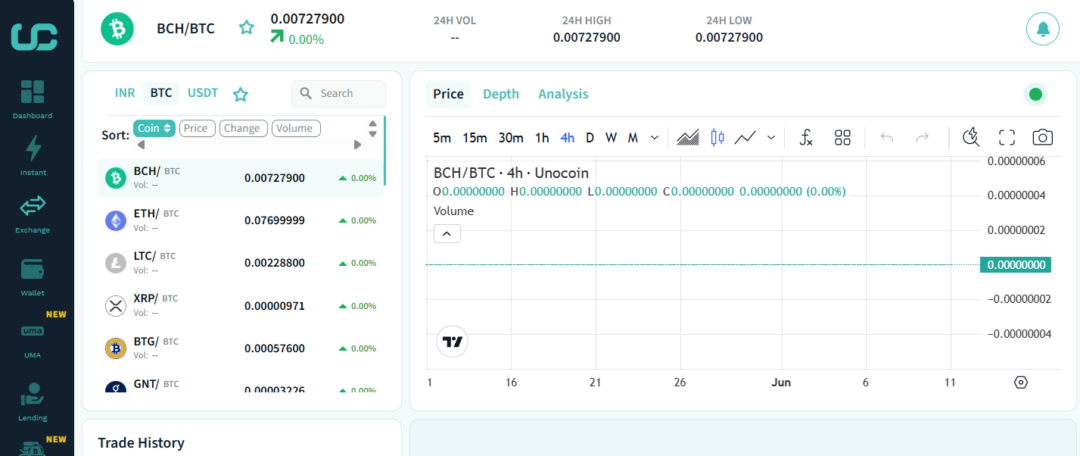
Task: Click the Trade History heading
Action: click(x=141, y=442)
